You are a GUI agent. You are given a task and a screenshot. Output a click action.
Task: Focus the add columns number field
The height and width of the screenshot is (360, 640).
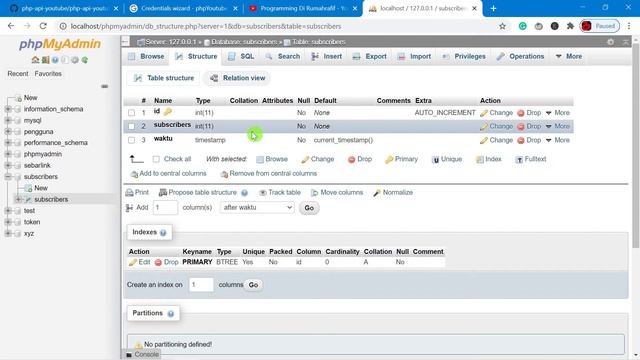tap(165, 208)
